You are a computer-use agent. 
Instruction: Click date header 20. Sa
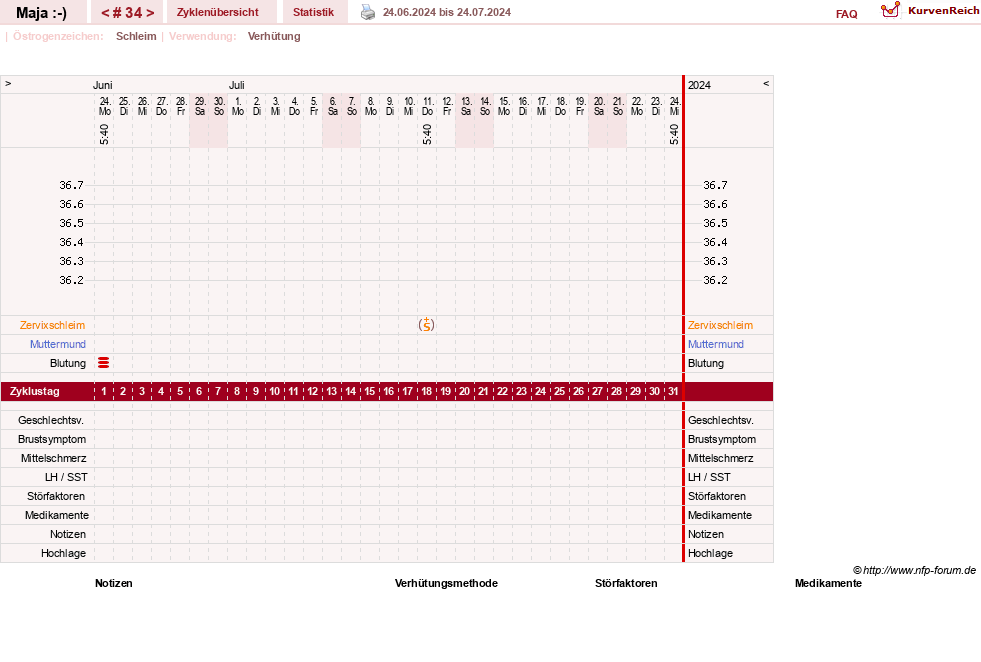pos(599,106)
